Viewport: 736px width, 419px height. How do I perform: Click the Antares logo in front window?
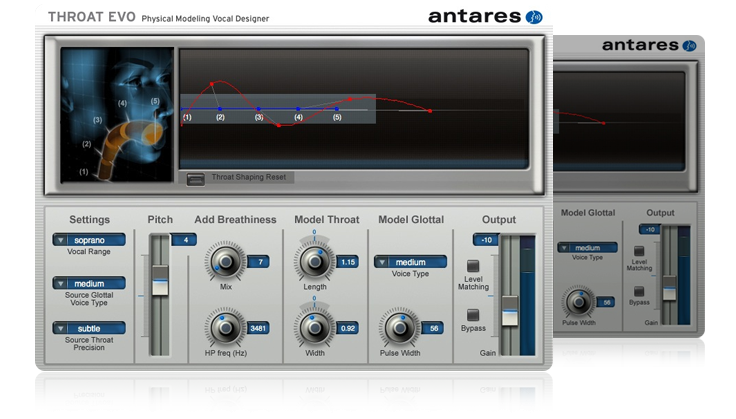pyautogui.click(x=485, y=16)
